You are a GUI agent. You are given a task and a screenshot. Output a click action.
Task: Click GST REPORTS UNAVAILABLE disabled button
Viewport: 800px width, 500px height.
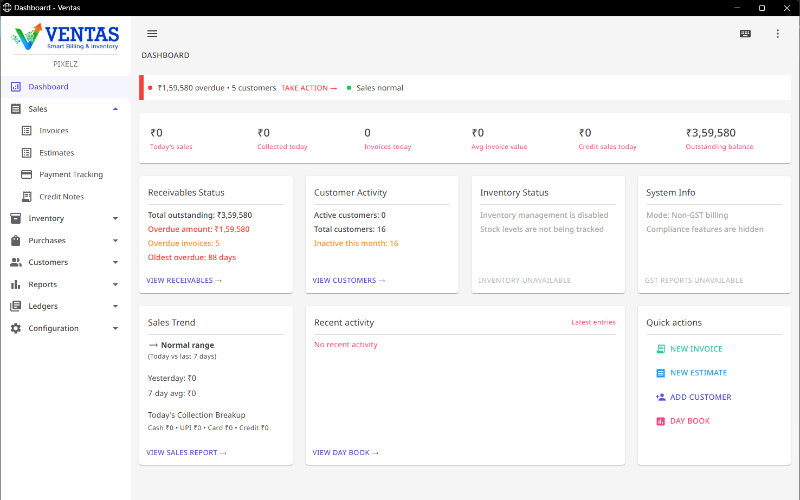click(x=693, y=280)
